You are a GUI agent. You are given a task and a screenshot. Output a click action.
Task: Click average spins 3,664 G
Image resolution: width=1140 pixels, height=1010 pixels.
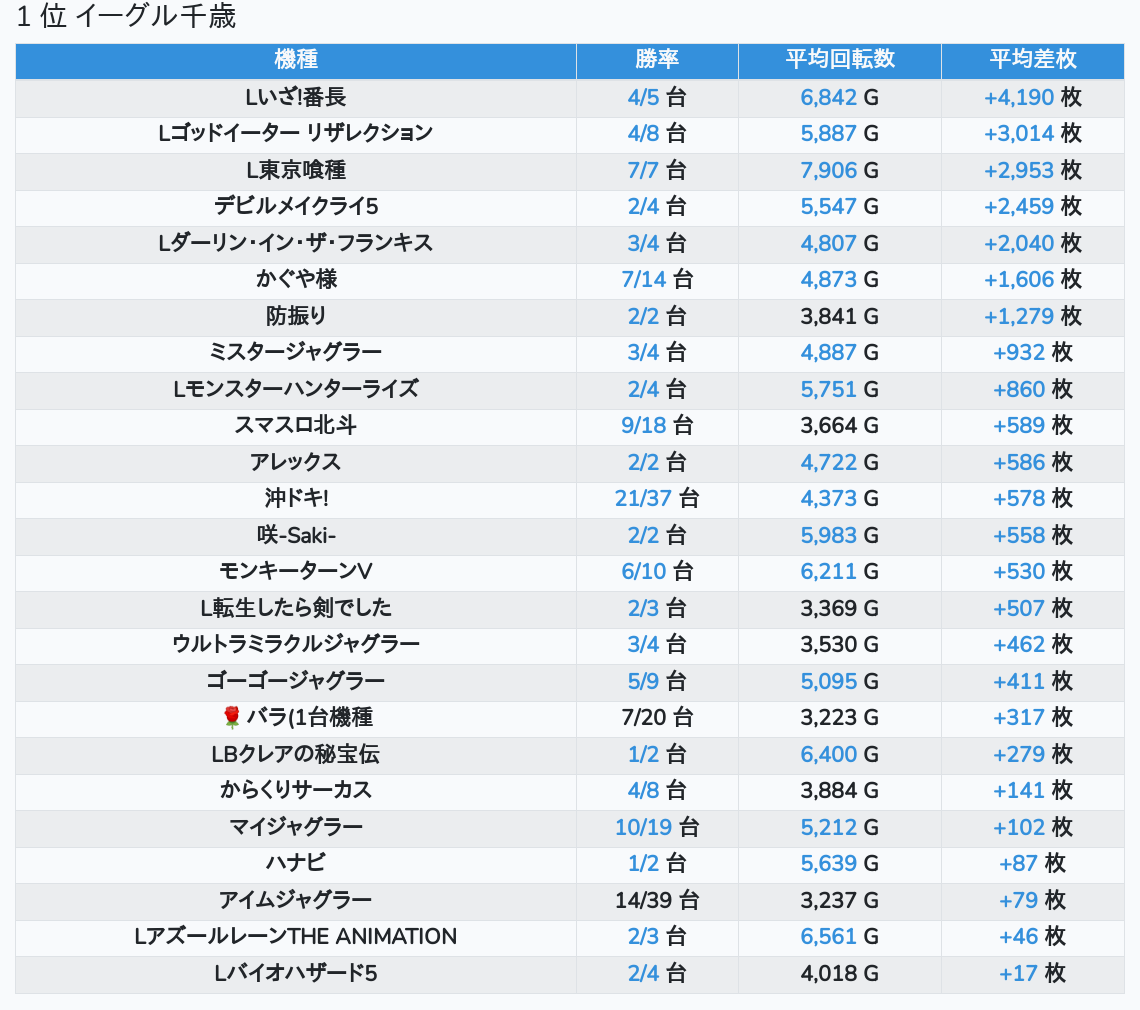[840, 425]
